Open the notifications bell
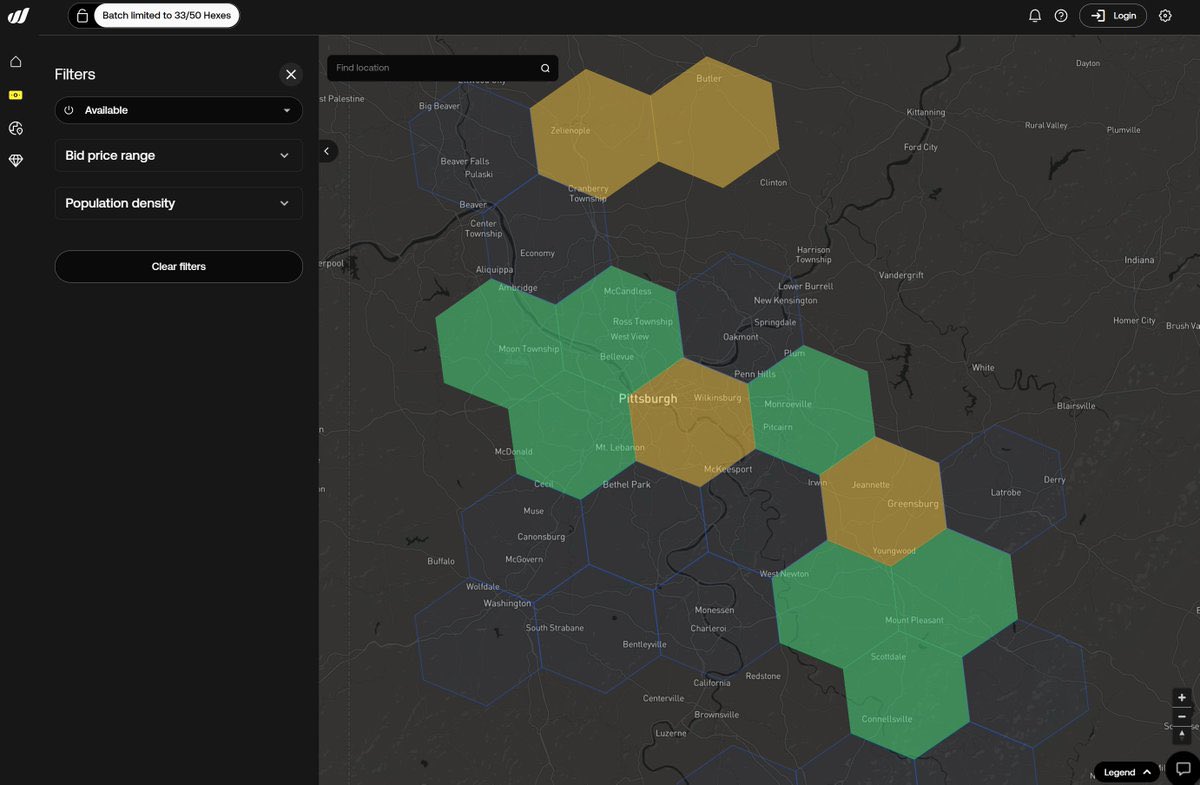Image resolution: width=1200 pixels, height=785 pixels. click(x=1035, y=16)
